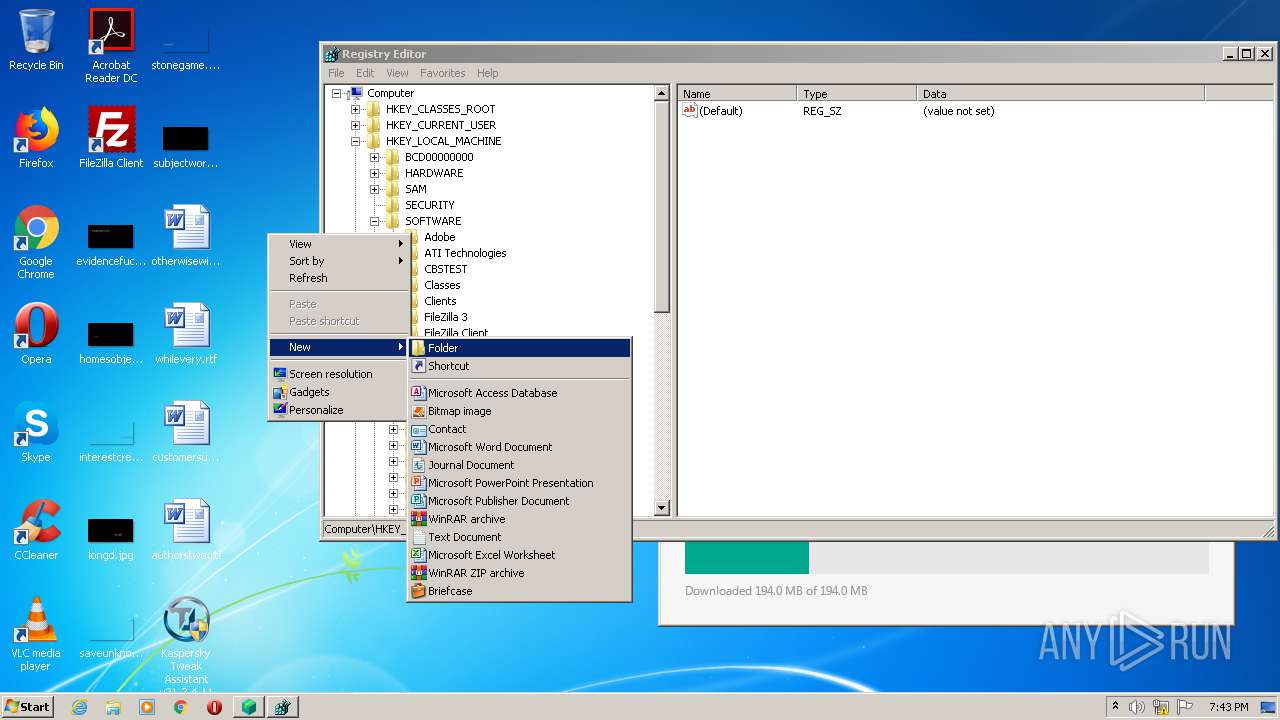Expand the HKEY_CURRENT_USER key
Viewport: 1280px width, 720px height.
coord(355,125)
